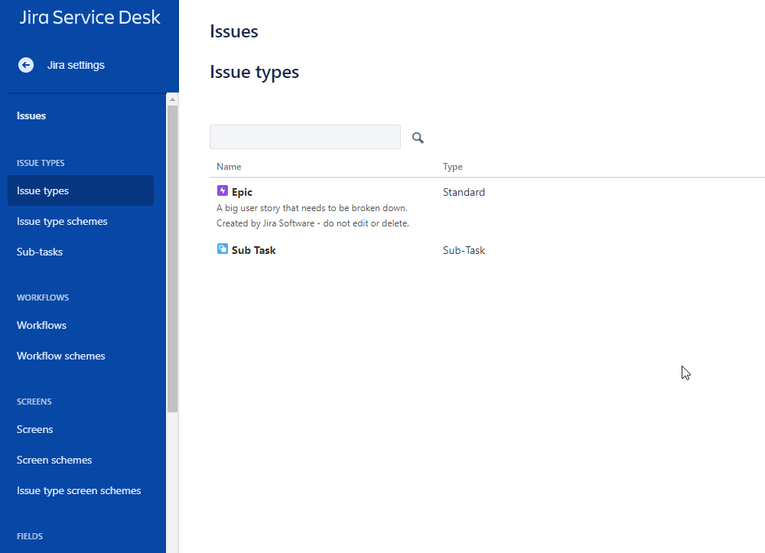Image resolution: width=765 pixels, height=553 pixels.
Task: Click the 'Issue types' page heading
Action: tap(254, 72)
